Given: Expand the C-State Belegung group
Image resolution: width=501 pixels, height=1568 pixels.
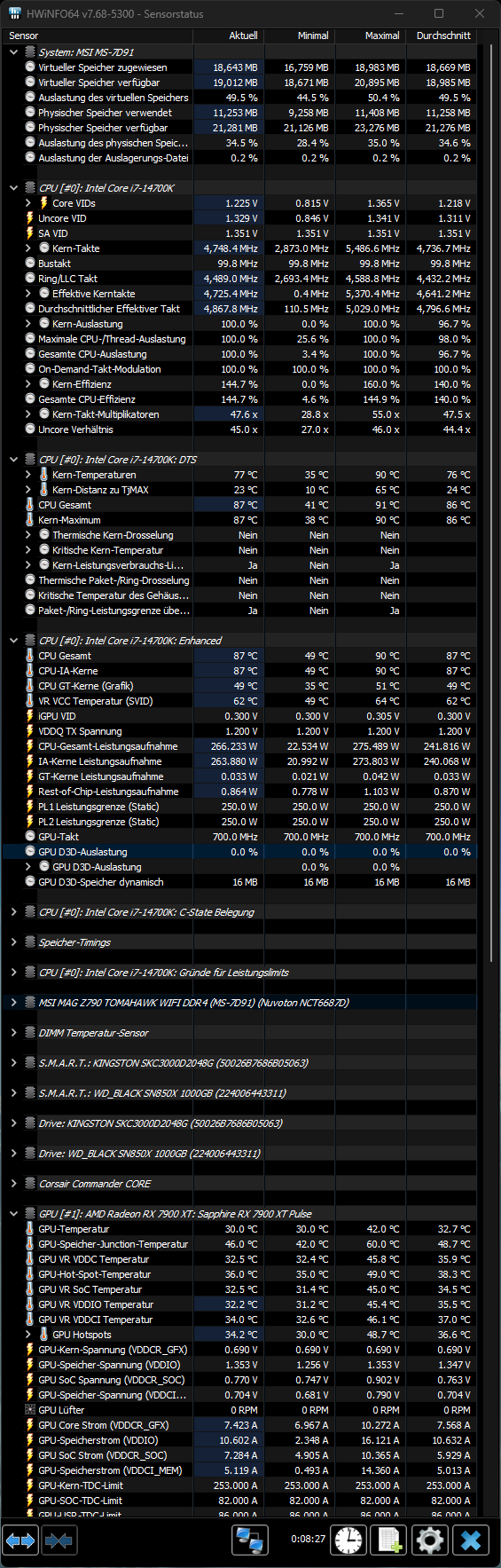Looking at the screenshot, I should point(13,912).
